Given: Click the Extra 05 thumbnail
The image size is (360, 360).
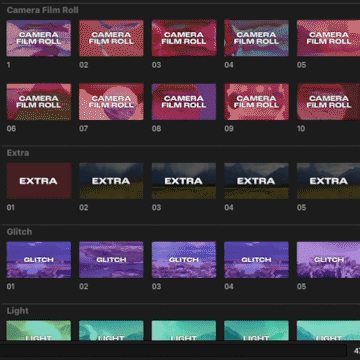Looking at the screenshot, I should 328,181.
